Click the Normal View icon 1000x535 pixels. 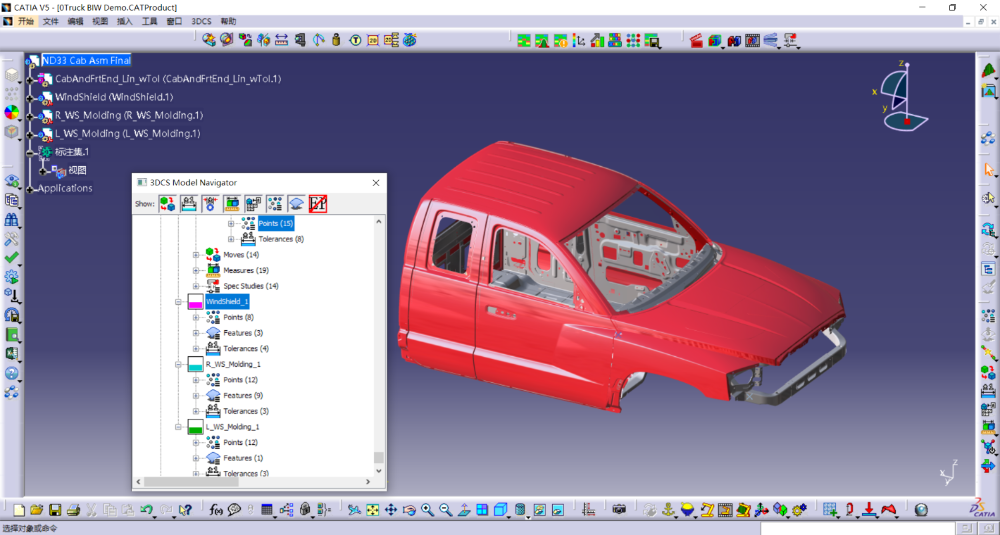point(464,509)
